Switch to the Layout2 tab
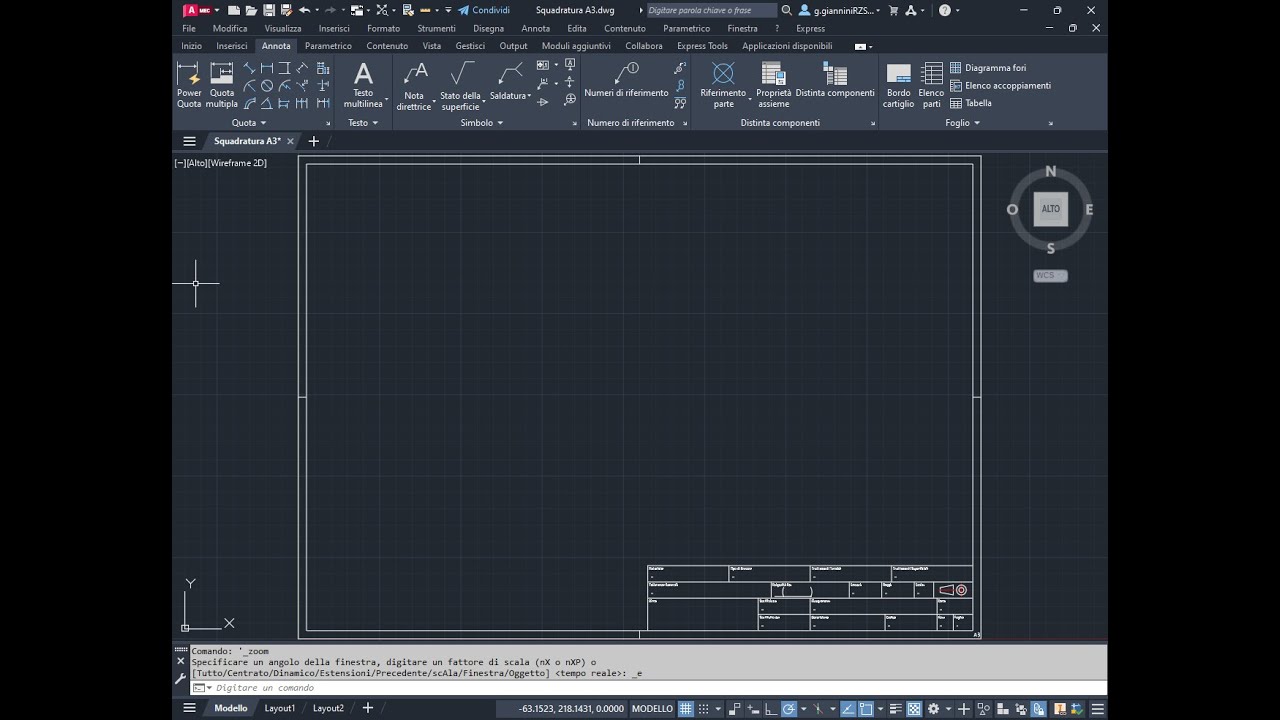Screen dimensions: 1280x720 pos(328,708)
